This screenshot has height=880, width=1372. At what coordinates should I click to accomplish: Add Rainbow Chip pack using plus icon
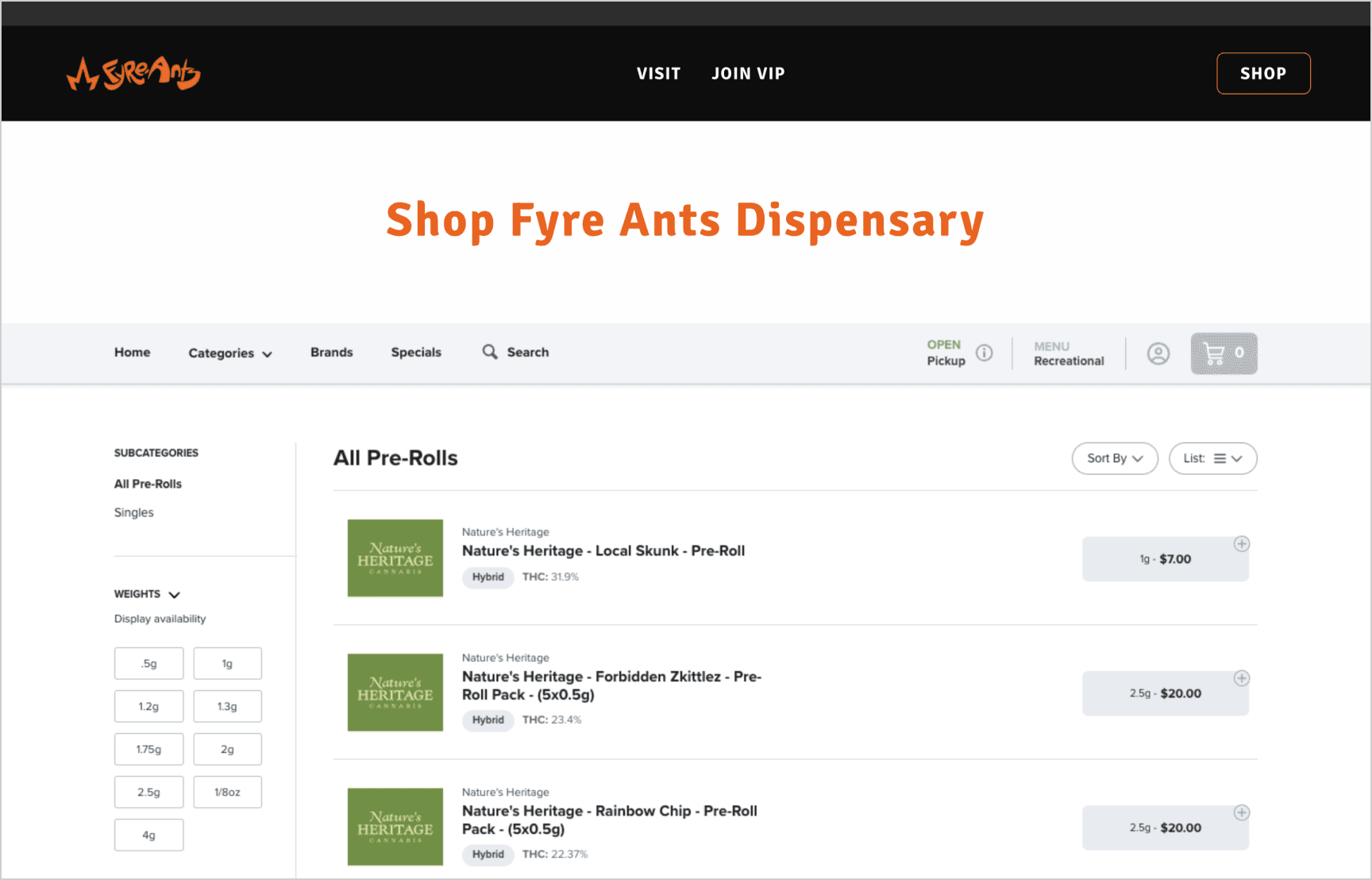click(x=1241, y=812)
